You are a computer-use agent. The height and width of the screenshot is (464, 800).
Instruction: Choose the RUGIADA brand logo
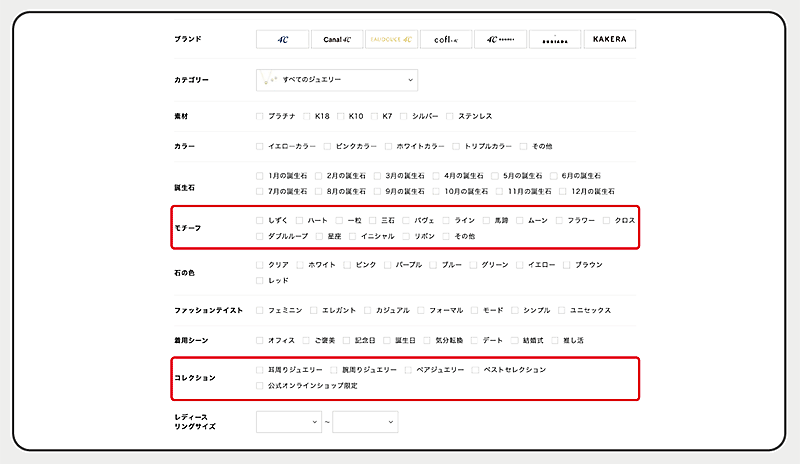tap(555, 39)
